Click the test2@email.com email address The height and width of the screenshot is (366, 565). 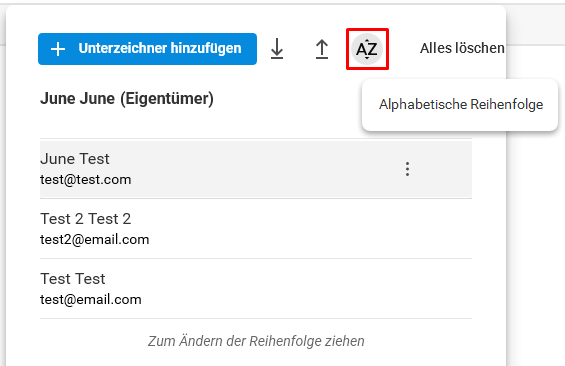point(94,240)
